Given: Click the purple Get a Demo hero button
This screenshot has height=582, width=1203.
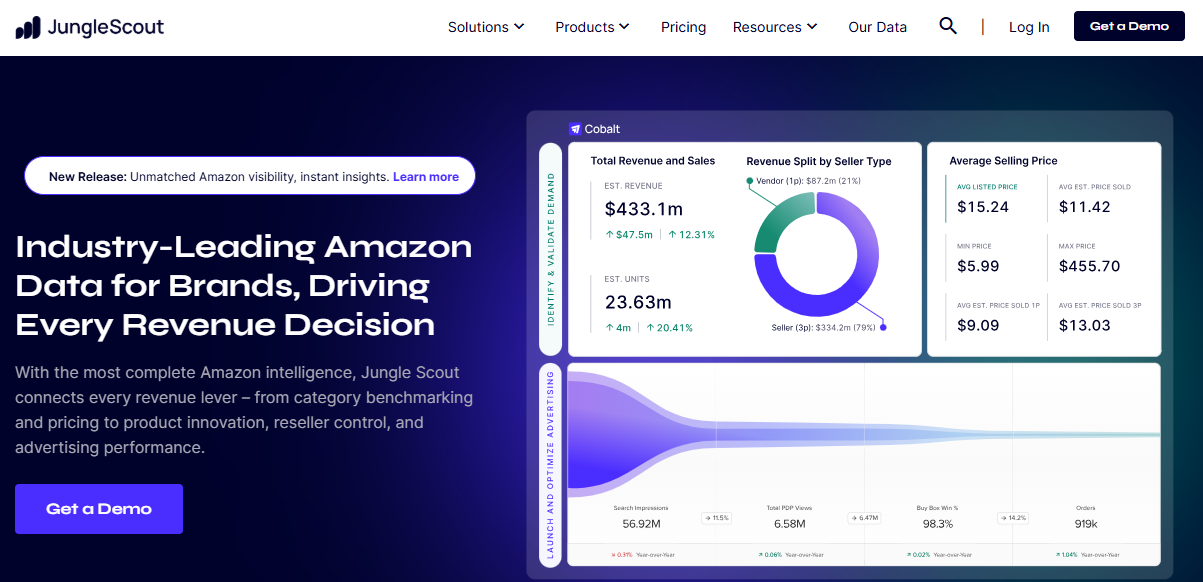Looking at the screenshot, I should pyautogui.click(x=99, y=509).
